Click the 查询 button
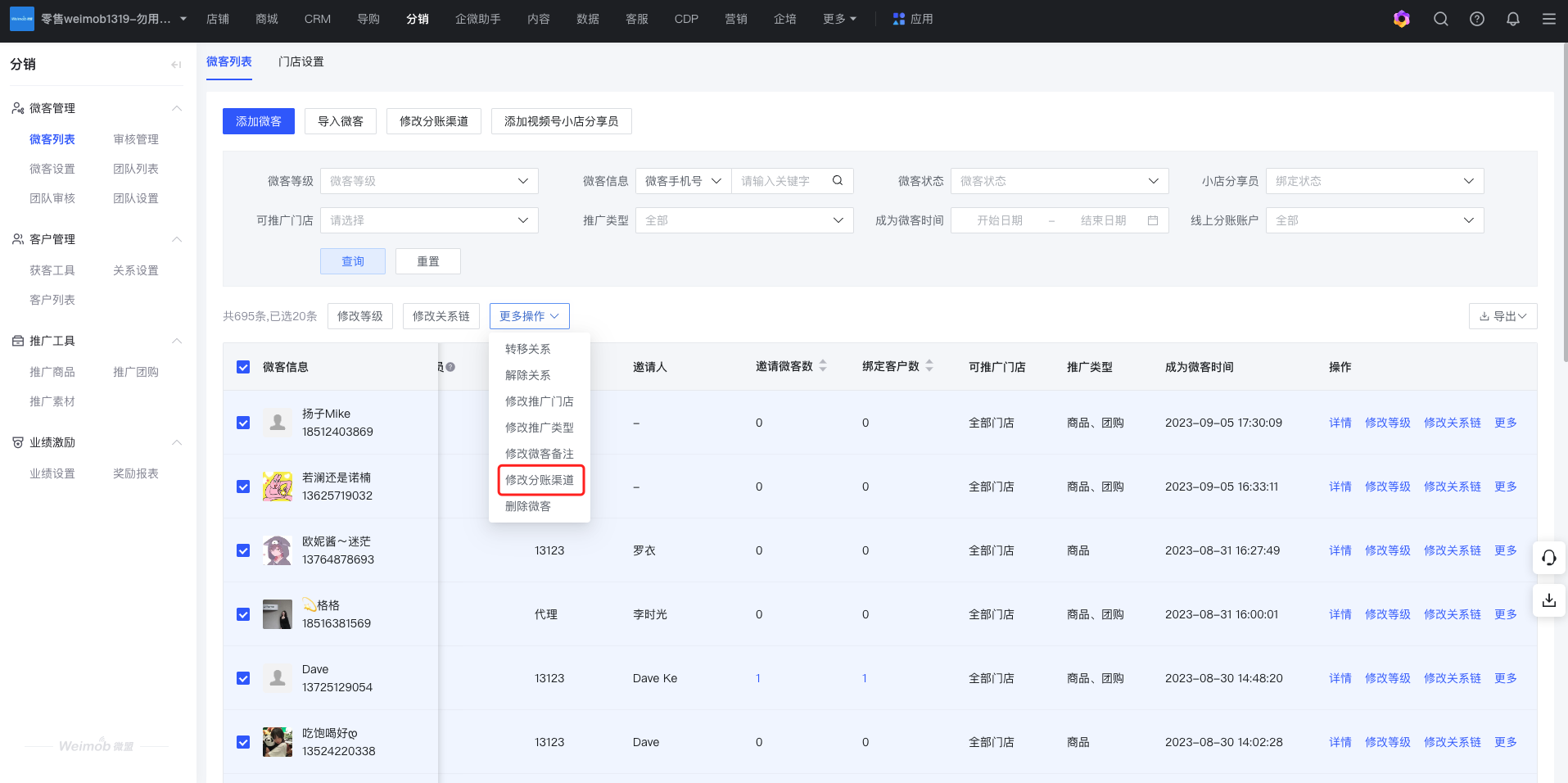This screenshot has height=783, width=1568. (x=353, y=261)
